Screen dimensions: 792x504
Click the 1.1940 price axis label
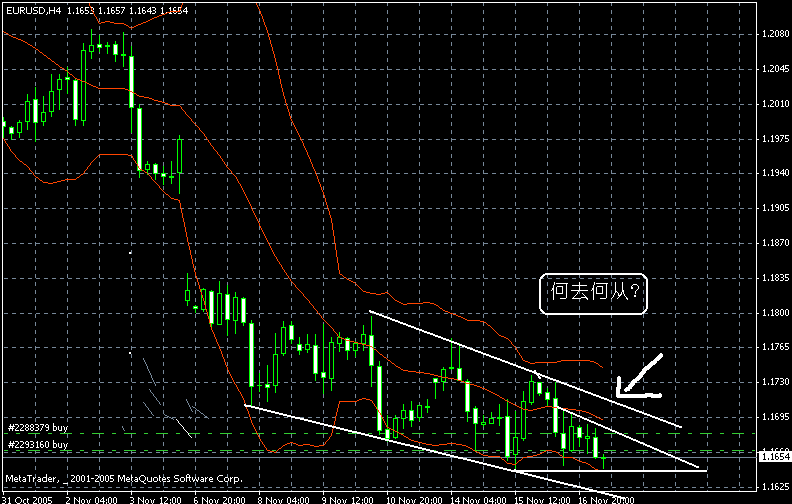(775, 173)
